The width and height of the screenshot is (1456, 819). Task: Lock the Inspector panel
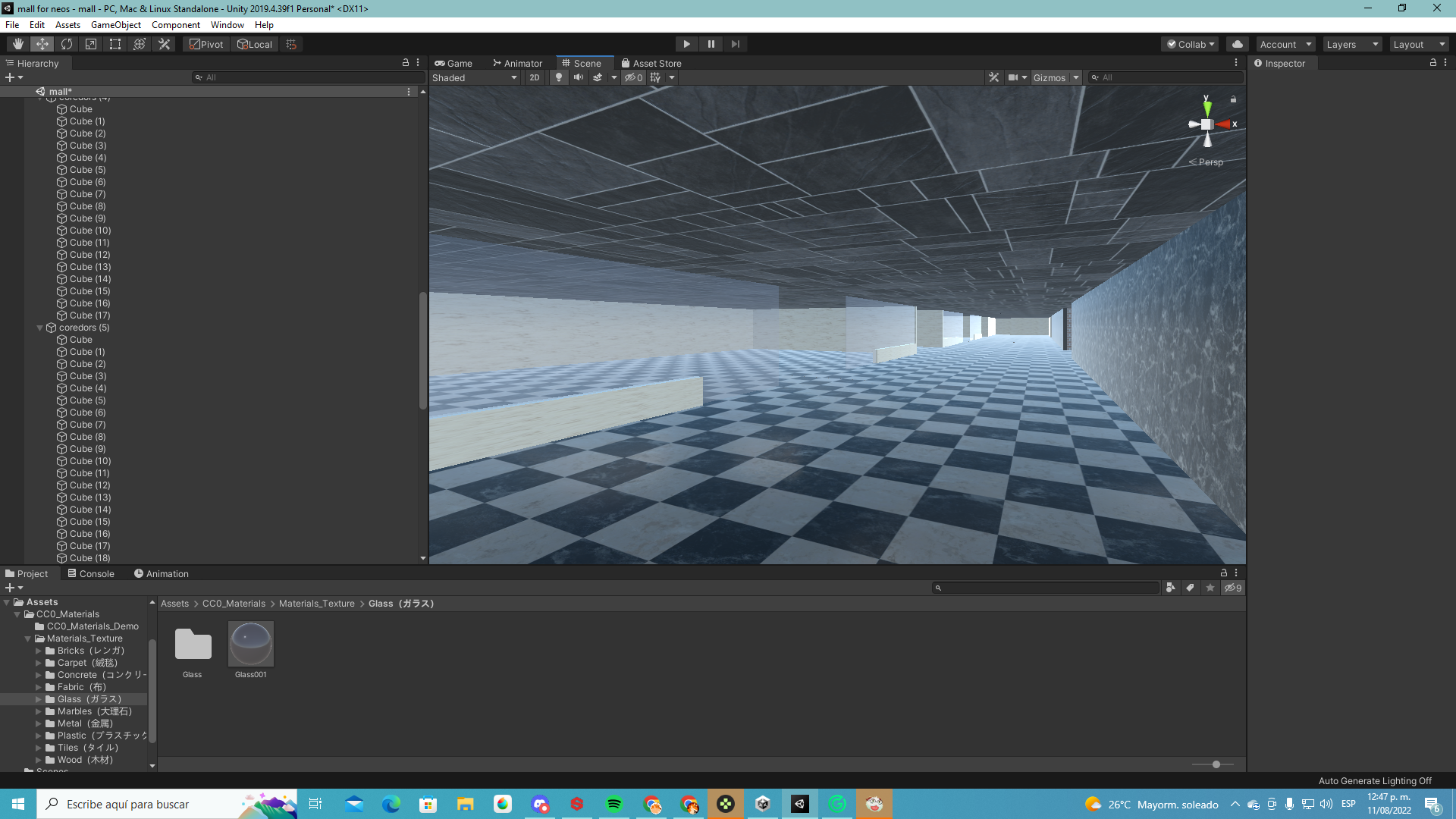pos(1433,63)
